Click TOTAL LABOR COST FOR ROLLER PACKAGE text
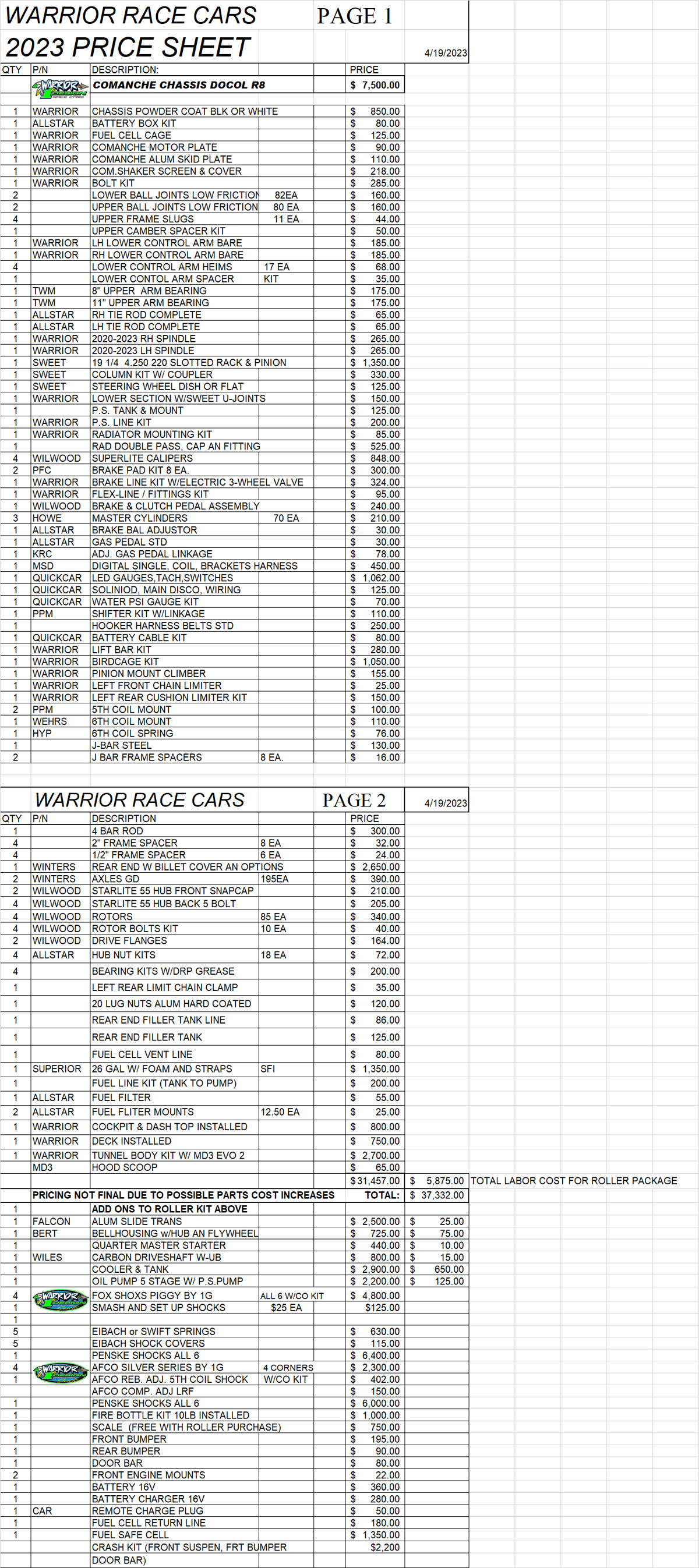699x1568 pixels. (x=573, y=1180)
